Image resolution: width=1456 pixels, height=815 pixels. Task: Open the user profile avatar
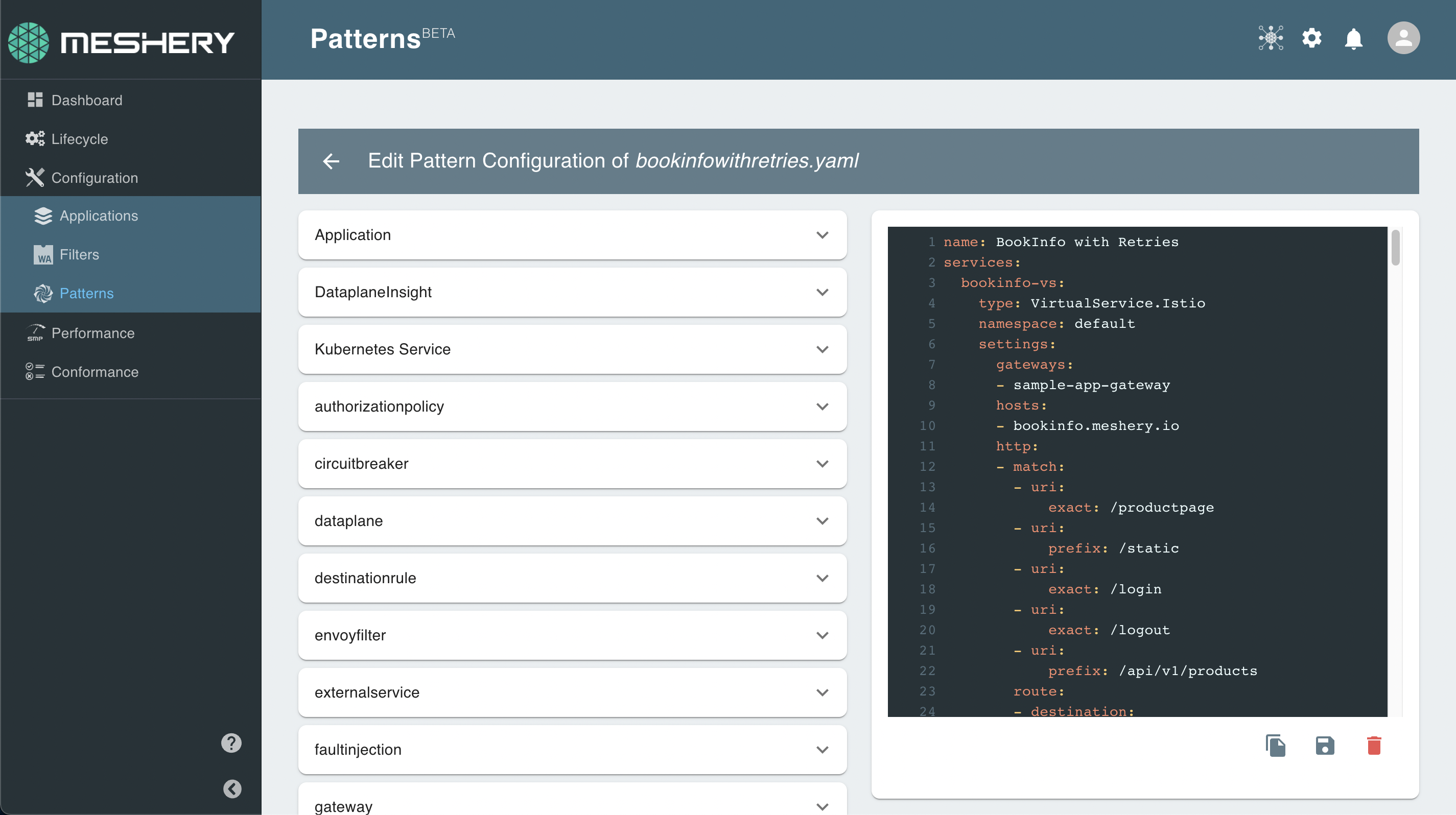(1403, 38)
